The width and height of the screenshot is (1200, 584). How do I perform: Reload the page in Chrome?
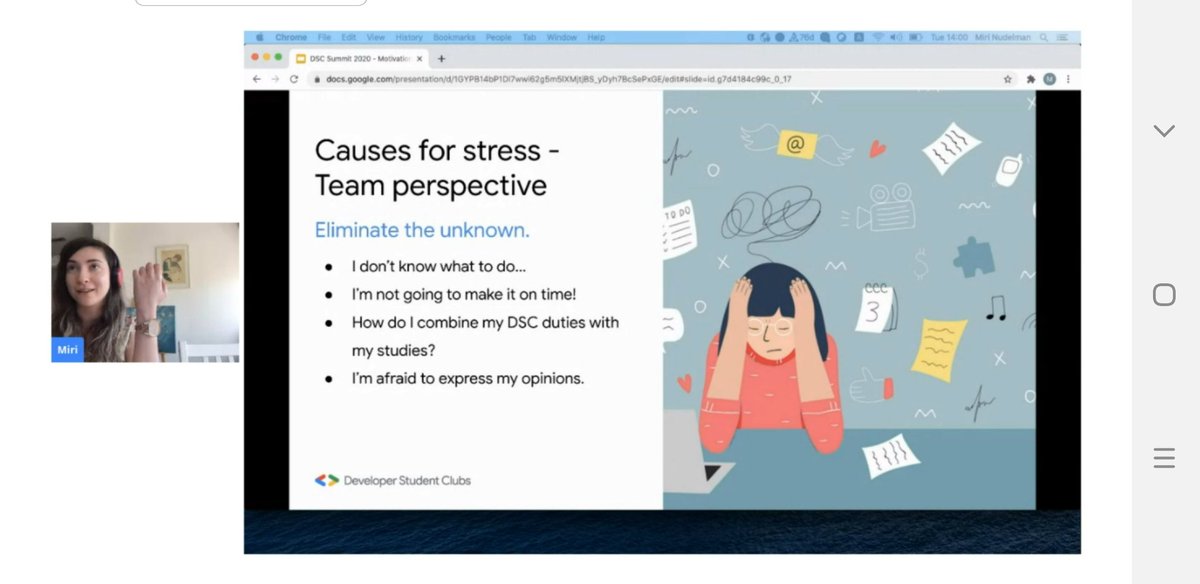click(x=294, y=79)
